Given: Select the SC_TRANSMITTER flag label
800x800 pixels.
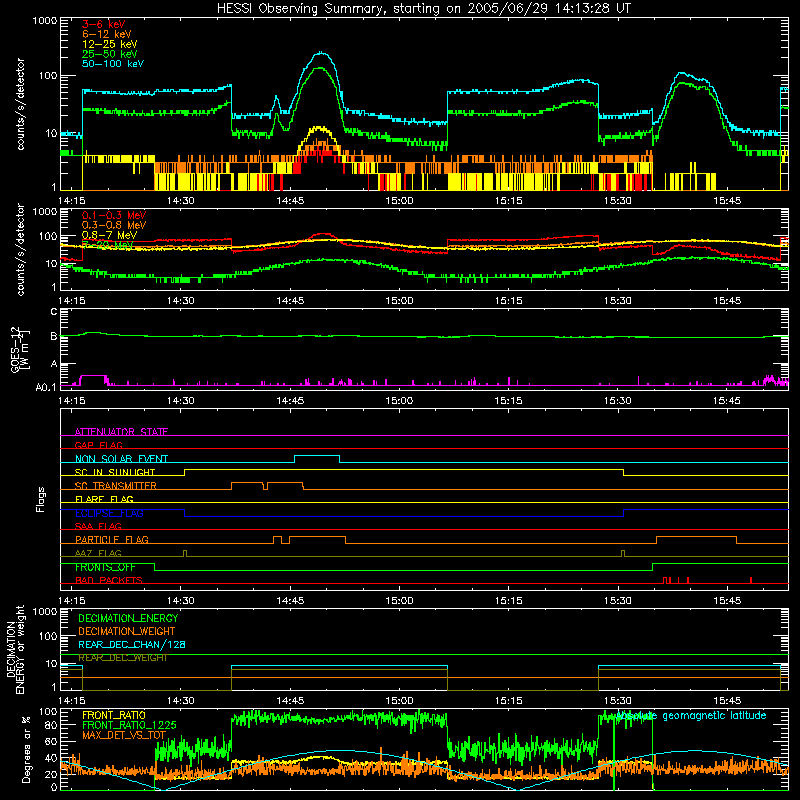Looking at the screenshot, I should point(116,486).
